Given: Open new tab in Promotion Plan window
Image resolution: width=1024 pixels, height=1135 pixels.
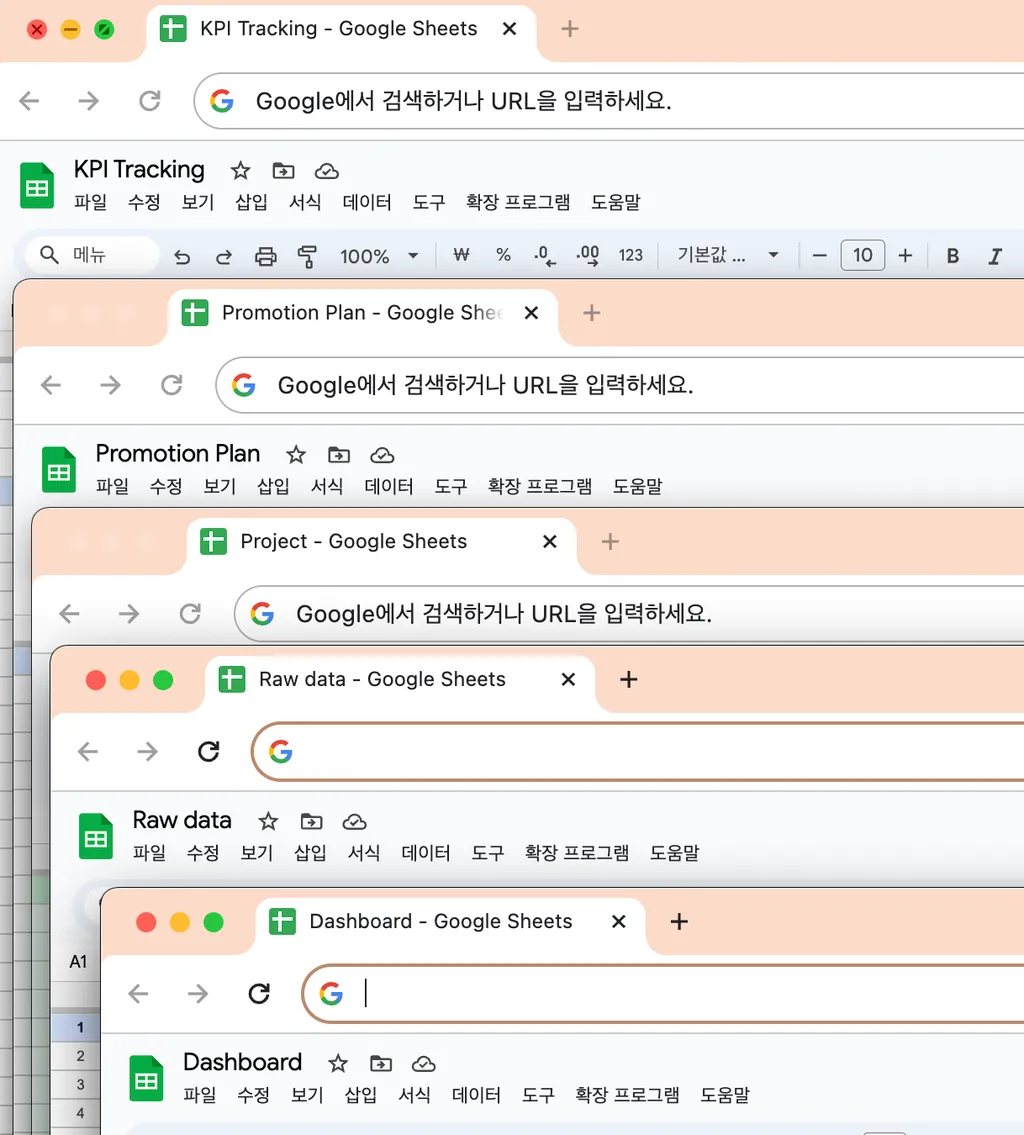Looking at the screenshot, I should point(591,313).
